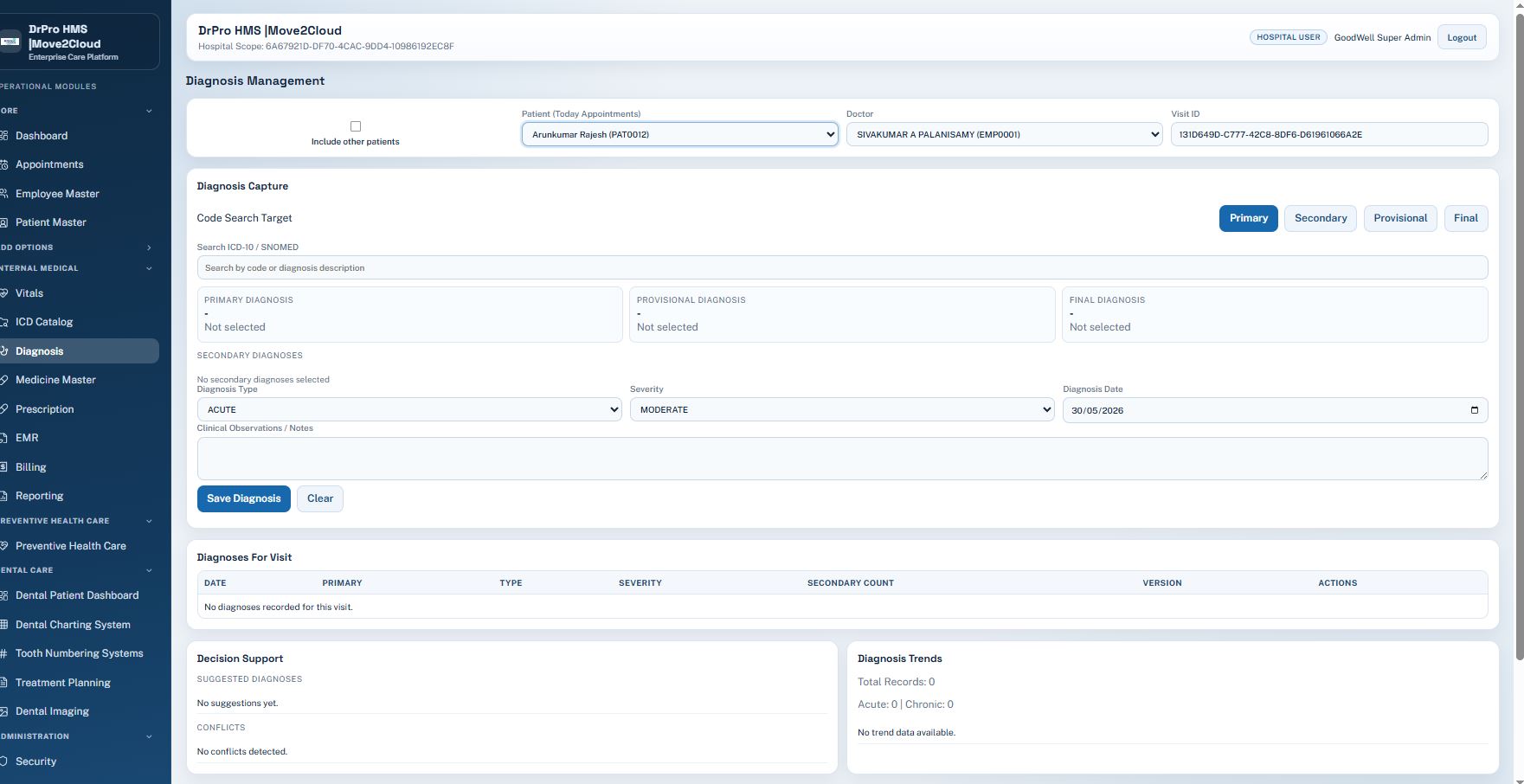
Task: Enable Include other patients checkbox
Action: [x=356, y=126]
